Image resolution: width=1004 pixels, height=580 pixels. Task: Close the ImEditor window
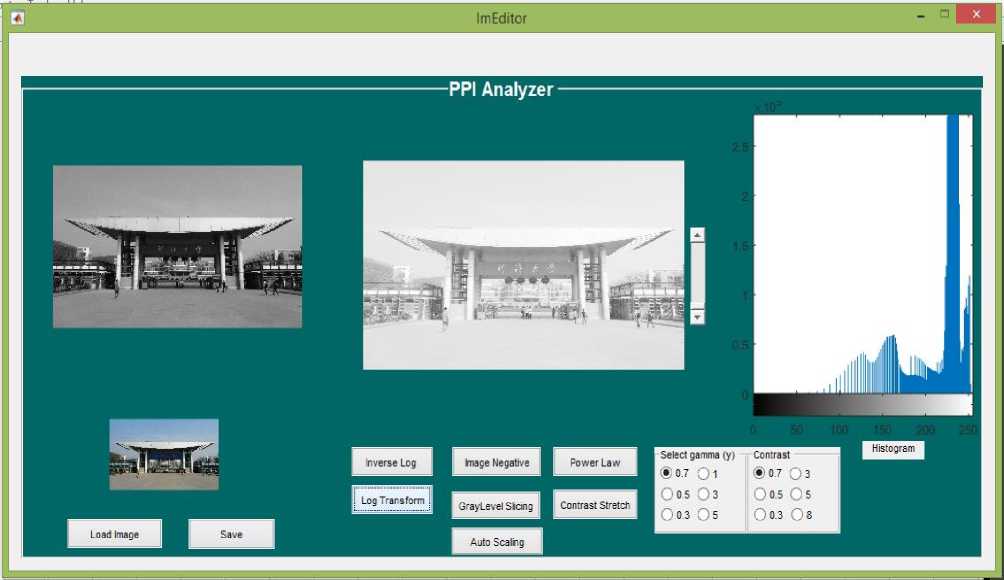click(976, 14)
